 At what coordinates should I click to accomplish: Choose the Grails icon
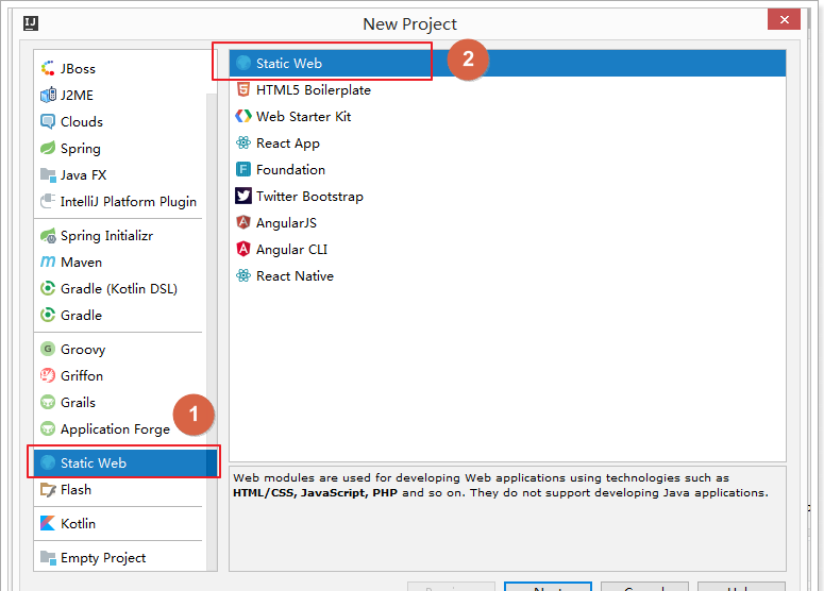point(48,402)
